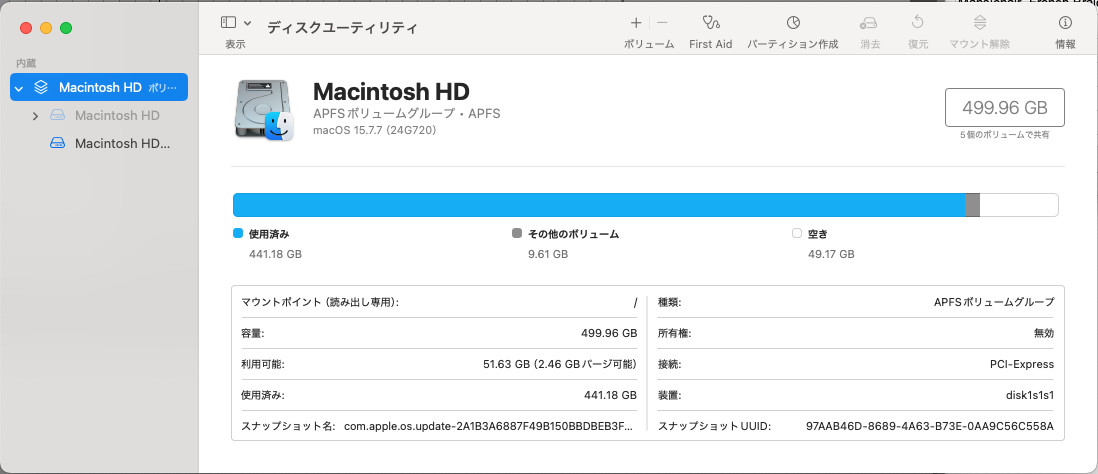1098x474 pixels.
Task: Select greyed Macintosh HD sidebar volume
Action: pos(117,116)
